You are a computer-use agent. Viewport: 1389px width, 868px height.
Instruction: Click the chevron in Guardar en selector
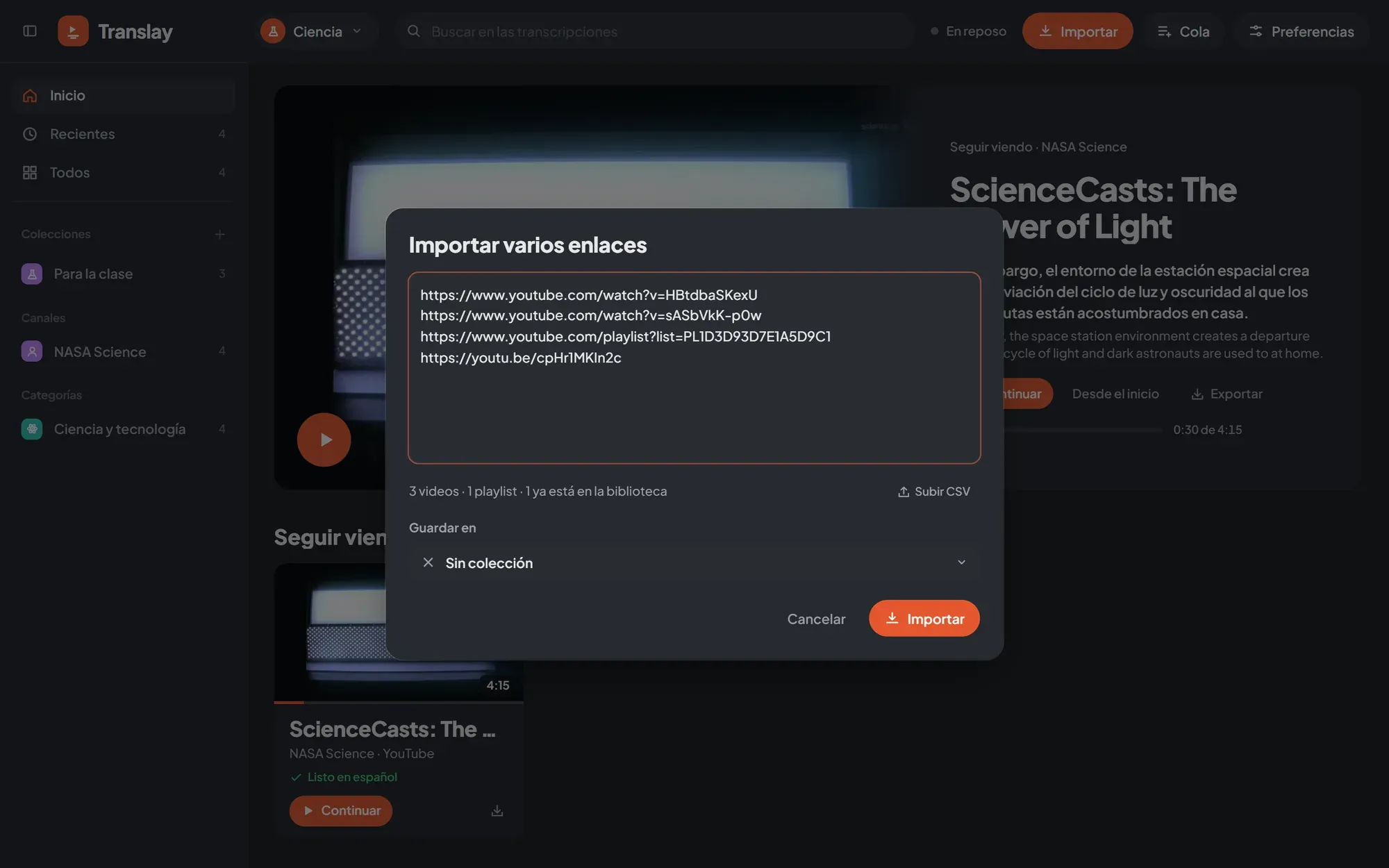pyautogui.click(x=962, y=563)
